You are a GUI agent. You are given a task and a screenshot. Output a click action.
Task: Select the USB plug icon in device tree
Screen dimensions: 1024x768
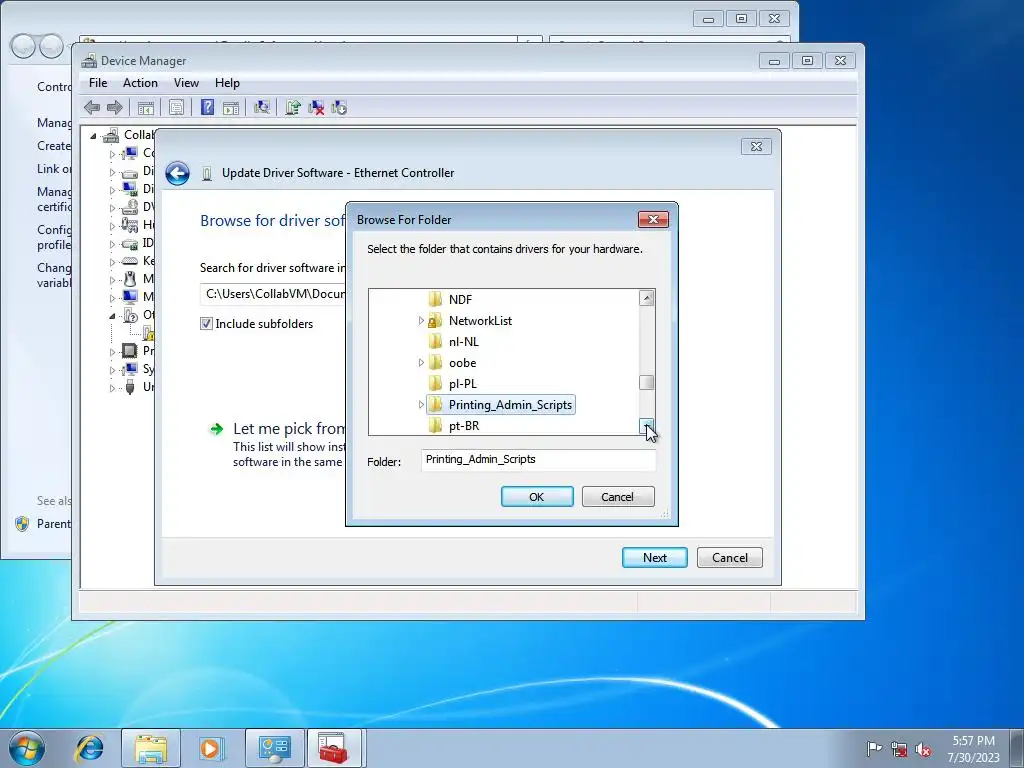[x=130, y=387]
